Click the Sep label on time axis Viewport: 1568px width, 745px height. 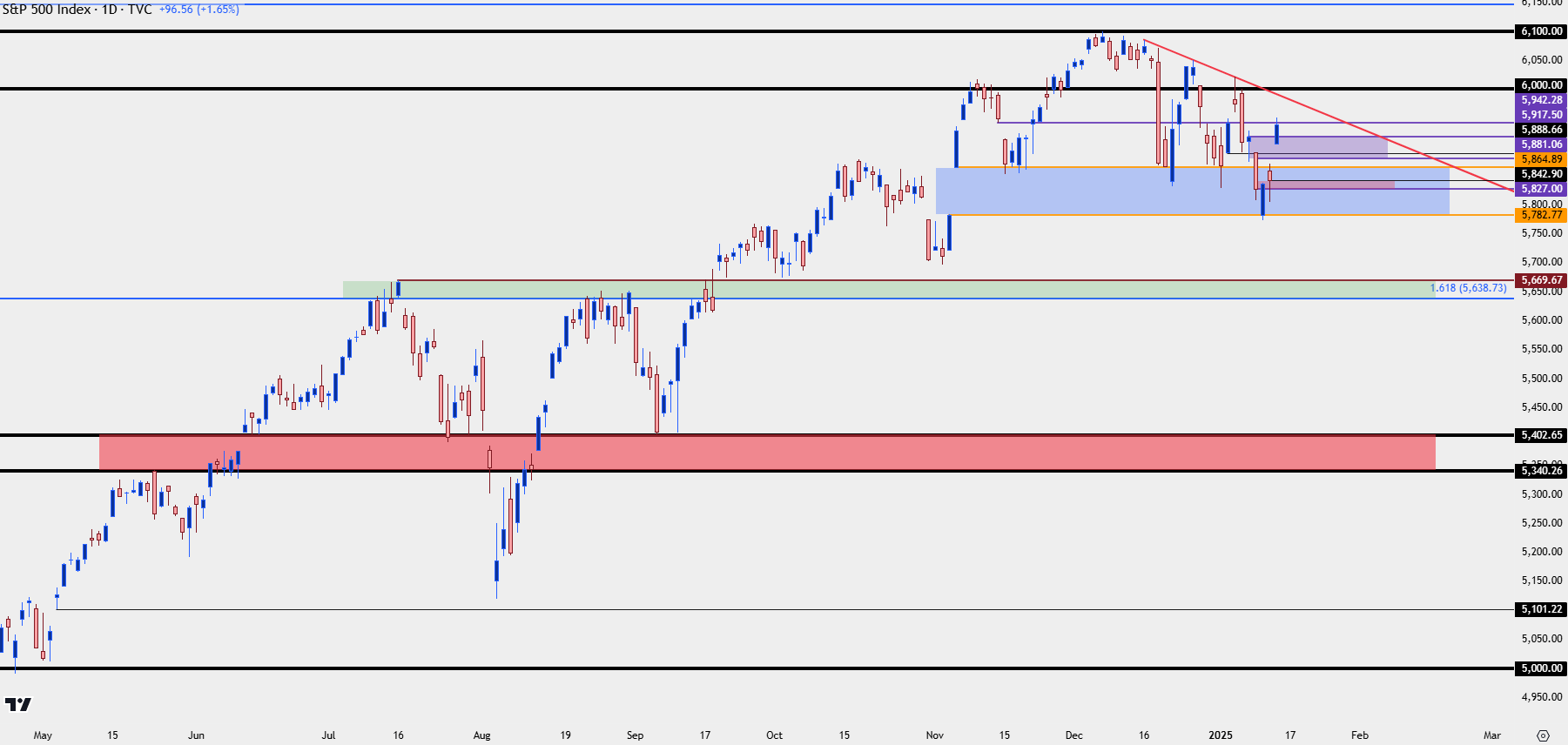click(x=635, y=735)
